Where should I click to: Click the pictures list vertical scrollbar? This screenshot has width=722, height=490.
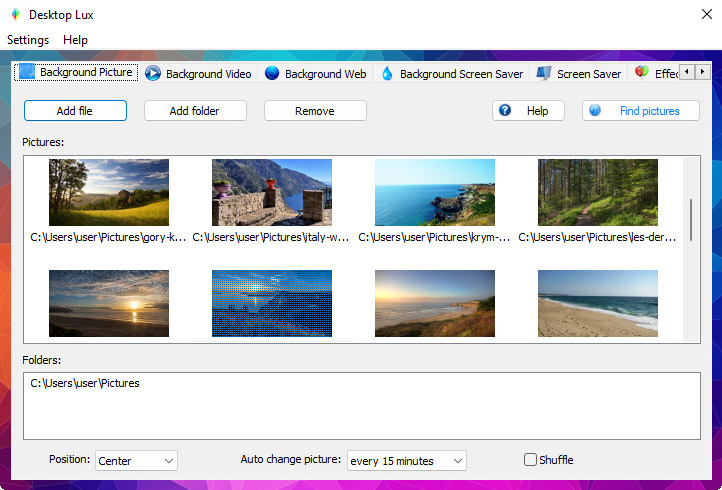691,220
